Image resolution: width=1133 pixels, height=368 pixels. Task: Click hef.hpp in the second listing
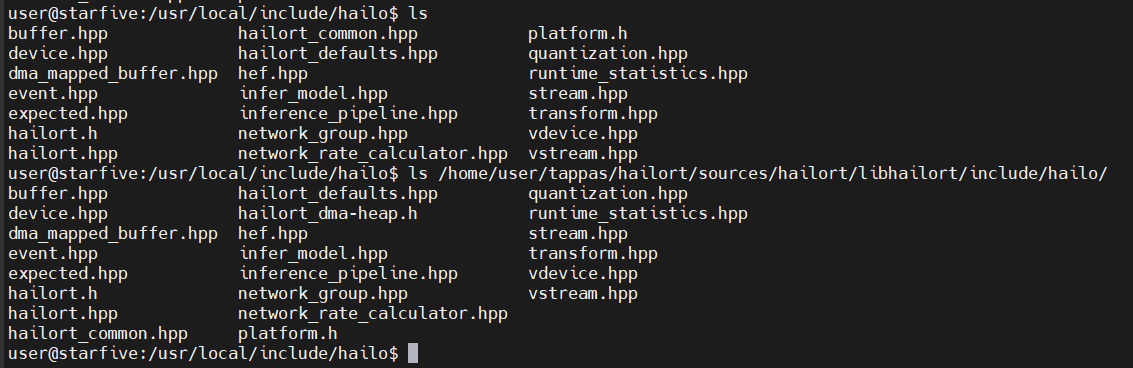[x=272, y=234]
